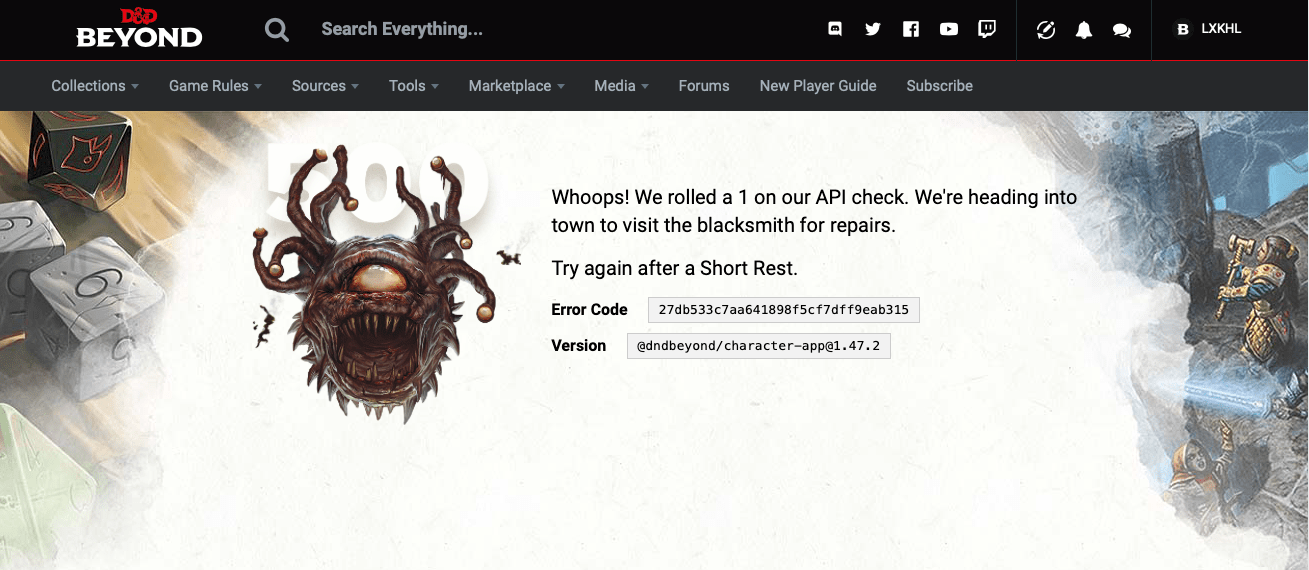Click the 'Whoops! We rolled a 1' message
The width and height of the screenshot is (1309, 570).
[x=814, y=211]
